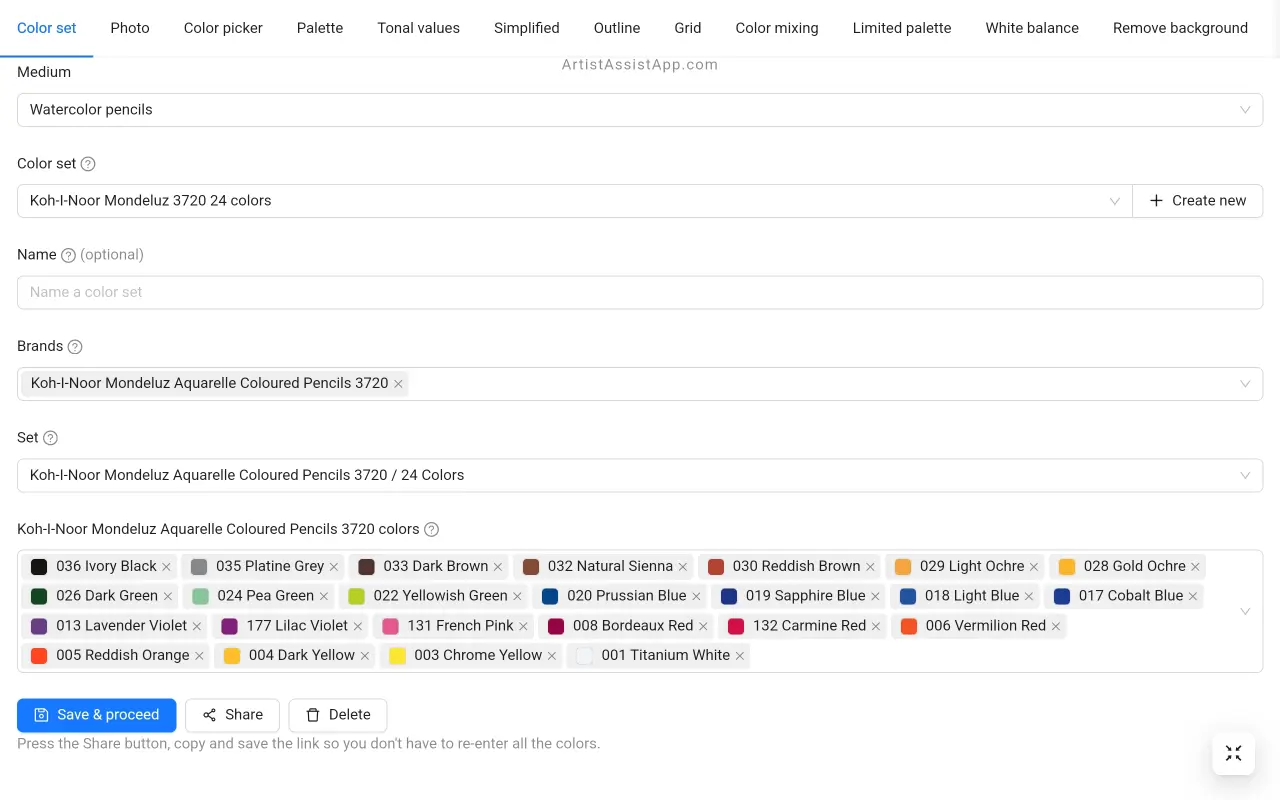Screen dimensions: 1280x800
Task: Remove 018 Light Blue color tag
Action: [x=1029, y=597]
